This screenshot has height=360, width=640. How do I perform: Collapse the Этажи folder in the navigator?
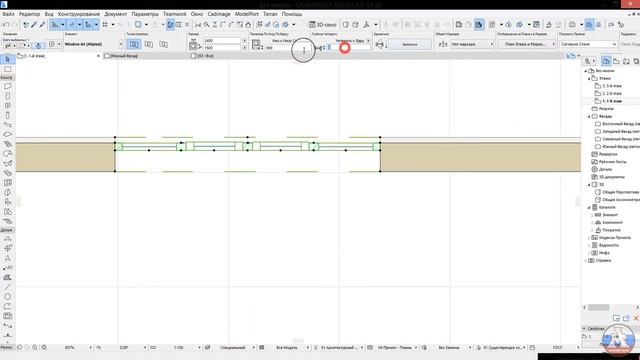(x=589, y=78)
